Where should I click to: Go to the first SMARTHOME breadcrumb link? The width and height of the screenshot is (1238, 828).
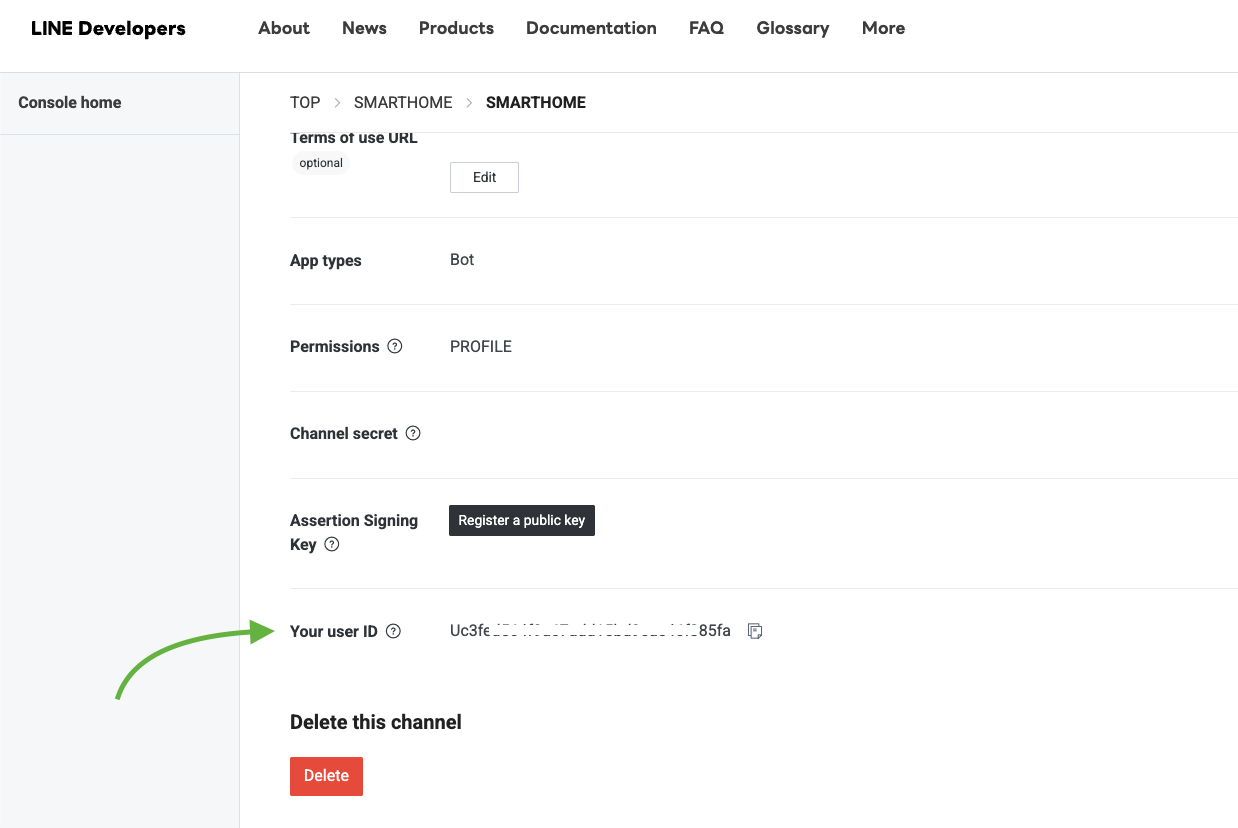pyautogui.click(x=403, y=102)
